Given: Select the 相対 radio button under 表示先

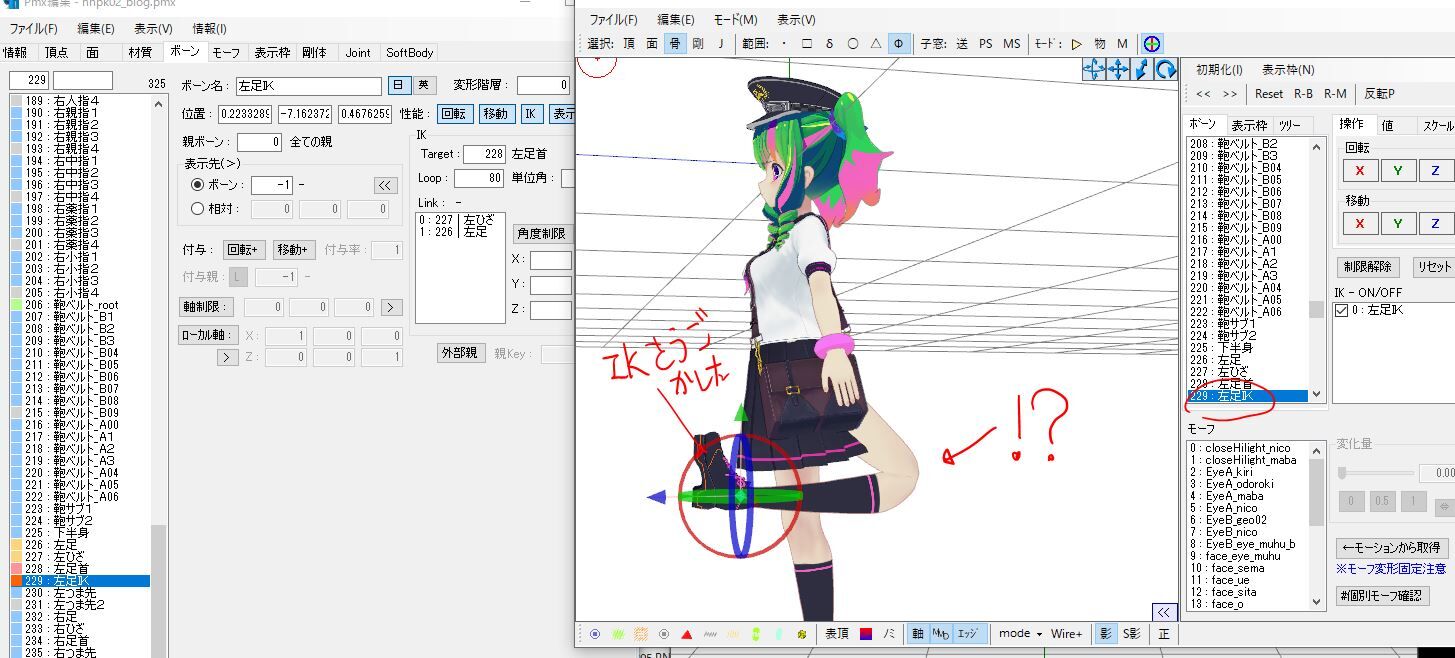Looking at the screenshot, I should pyautogui.click(x=197, y=209).
